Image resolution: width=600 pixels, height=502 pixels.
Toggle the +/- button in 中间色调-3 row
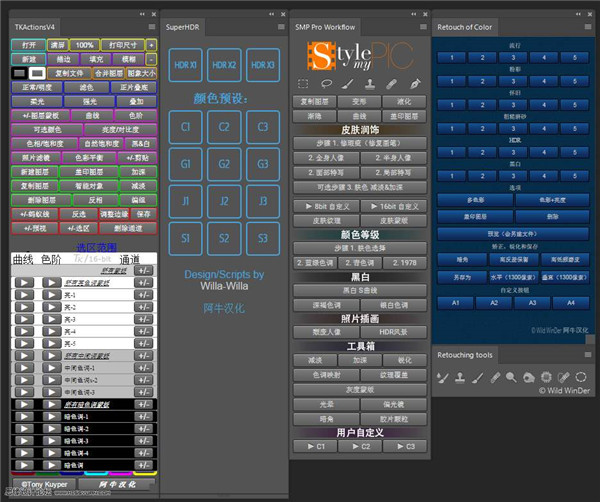(x=144, y=392)
